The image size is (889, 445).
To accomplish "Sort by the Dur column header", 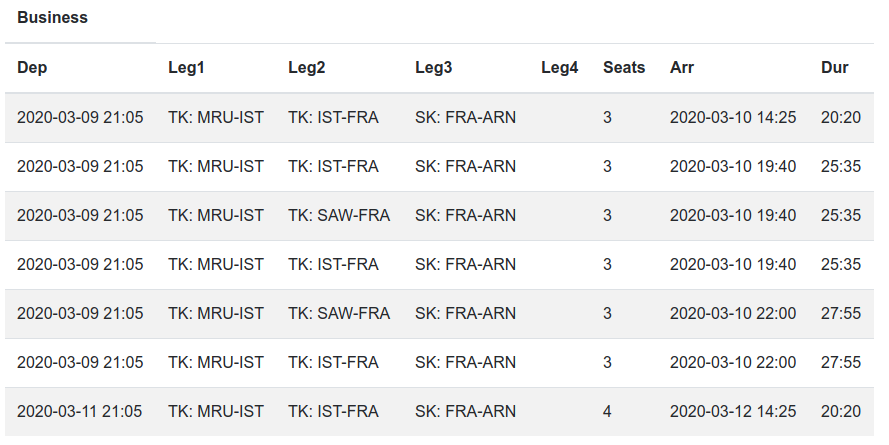I will pyautogui.click(x=834, y=68).
